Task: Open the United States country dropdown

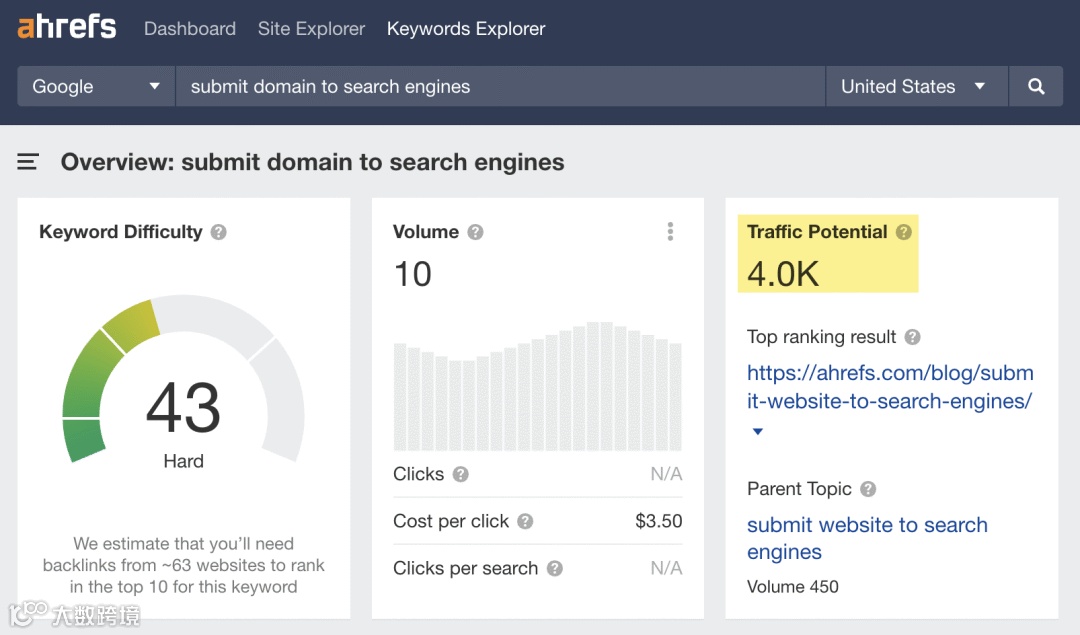Action: 913,87
